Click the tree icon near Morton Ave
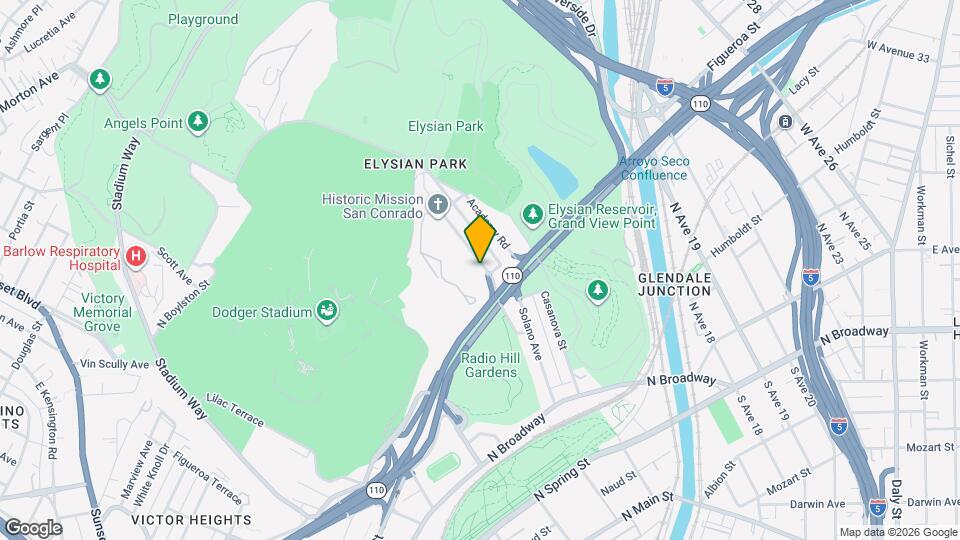This screenshot has width=960, height=540. point(100,79)
